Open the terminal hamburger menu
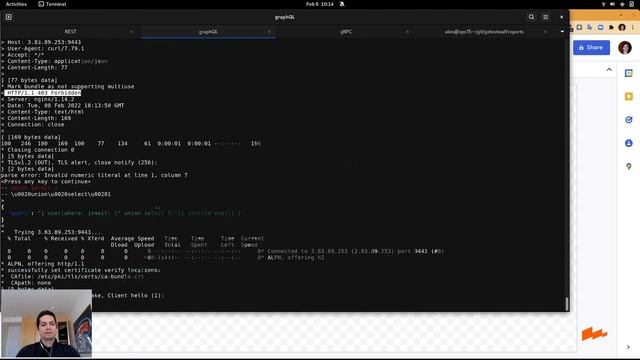Viewport: 640px width, 360px height. coord(545,17)
